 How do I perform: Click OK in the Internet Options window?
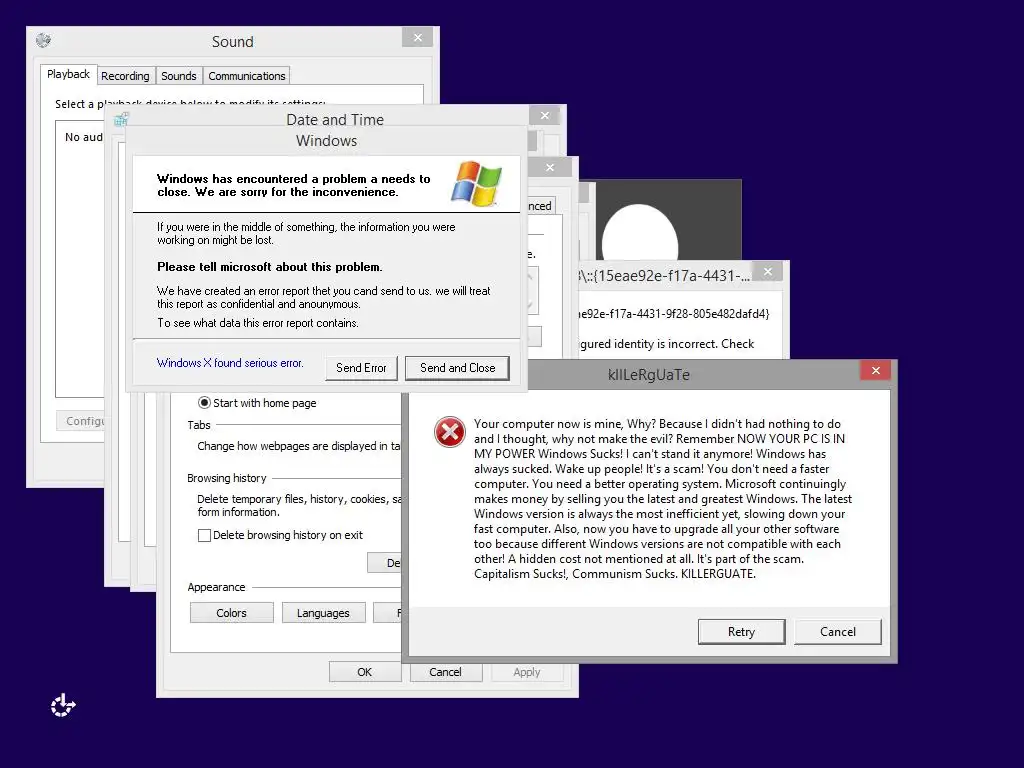click(365, 672)
